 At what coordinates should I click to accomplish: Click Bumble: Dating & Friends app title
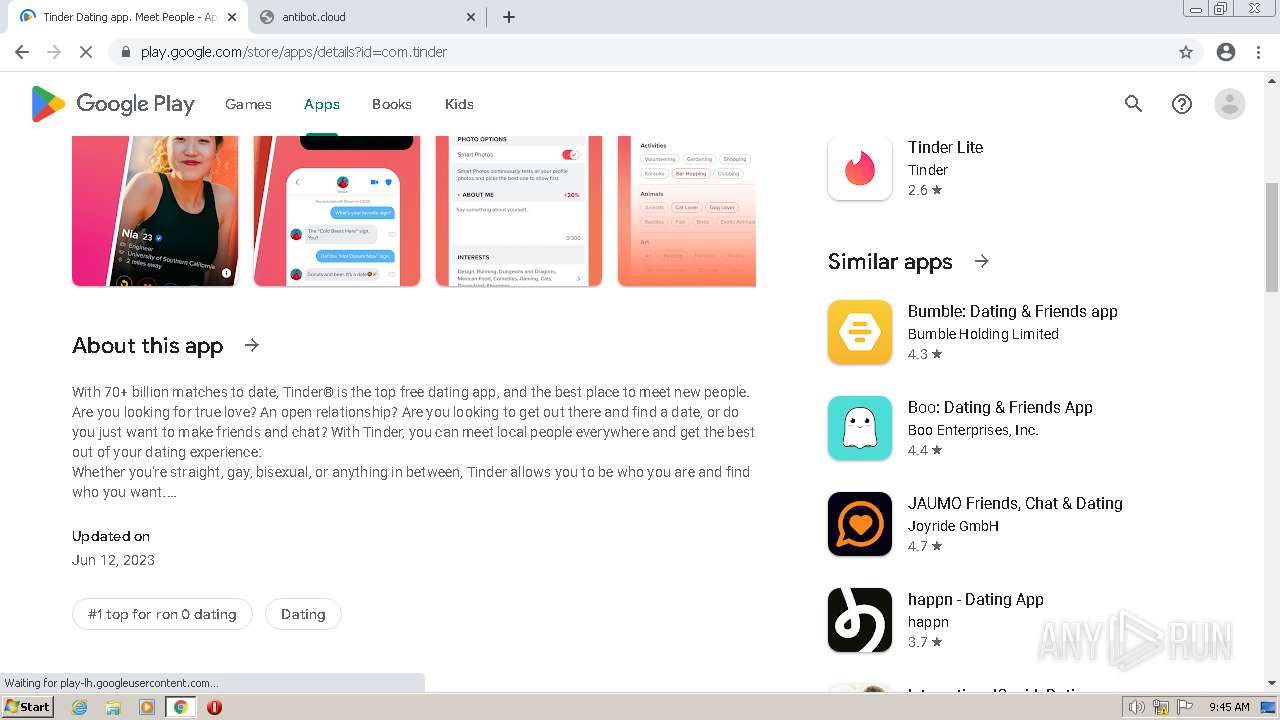tap(1013, 311)
